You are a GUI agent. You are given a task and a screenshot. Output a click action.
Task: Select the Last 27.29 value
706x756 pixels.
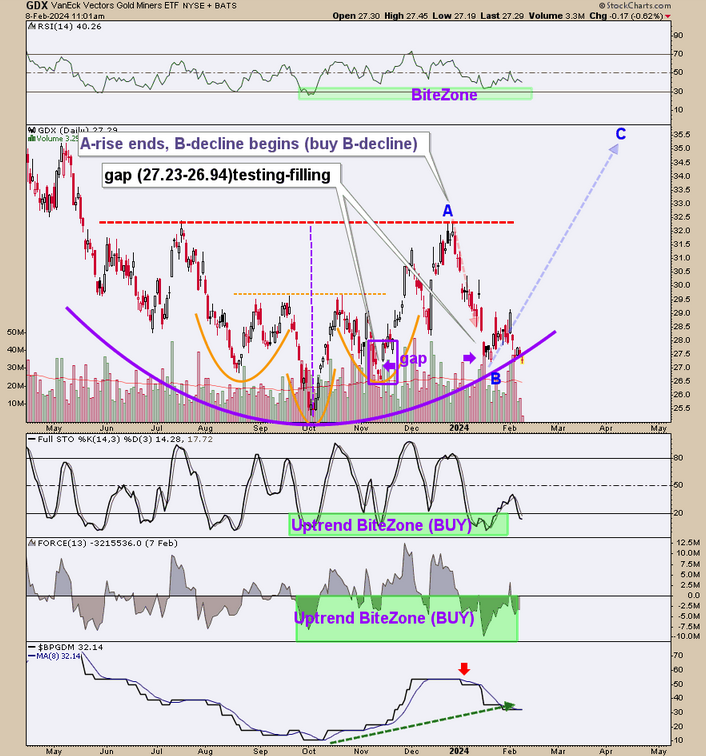502,15
